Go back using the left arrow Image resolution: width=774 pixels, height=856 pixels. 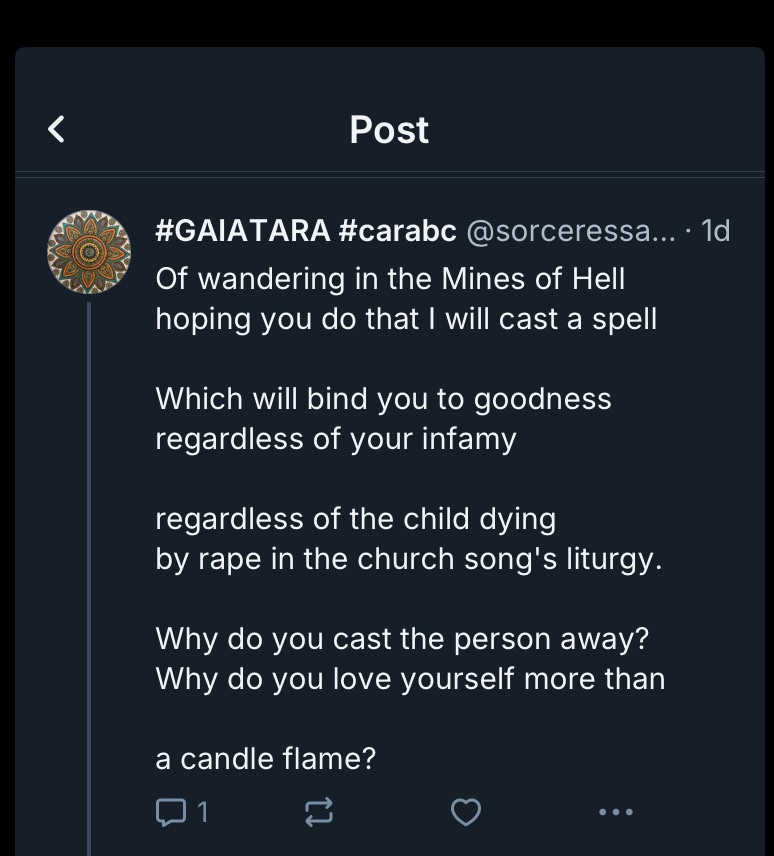coord(57,129)
